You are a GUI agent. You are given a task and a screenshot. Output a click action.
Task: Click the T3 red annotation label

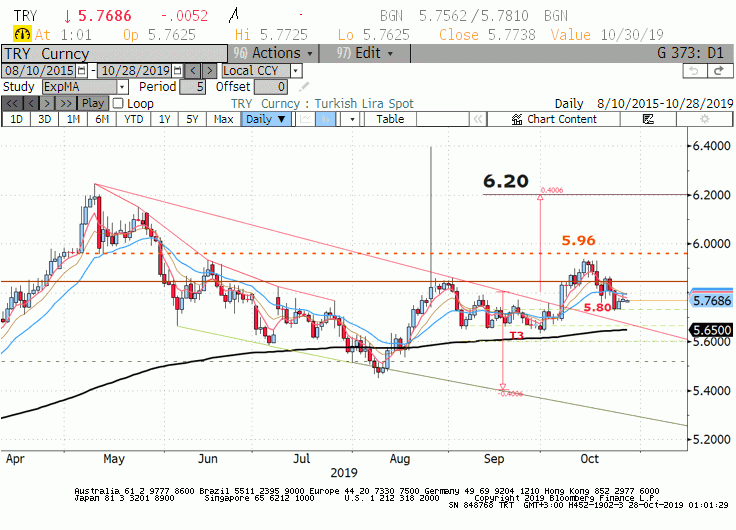[516, 336]
